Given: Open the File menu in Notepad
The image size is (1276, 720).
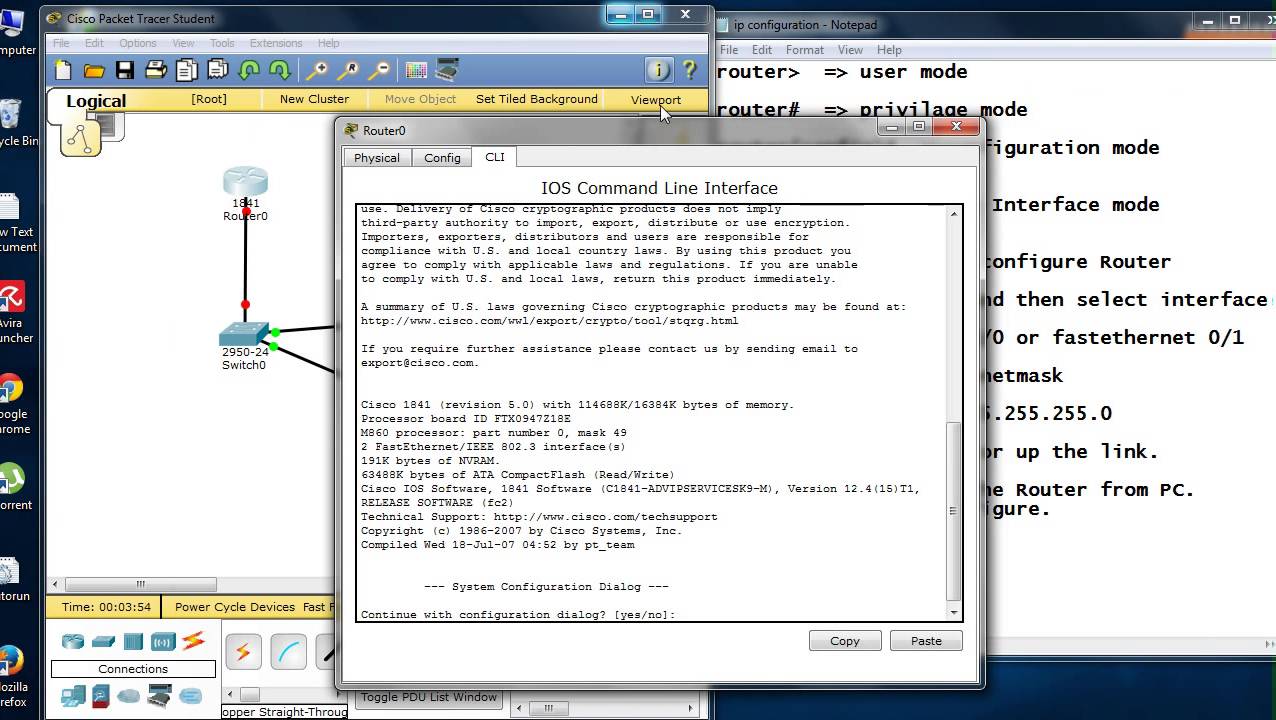Looking at the screenshot, I should coord(729,50).
